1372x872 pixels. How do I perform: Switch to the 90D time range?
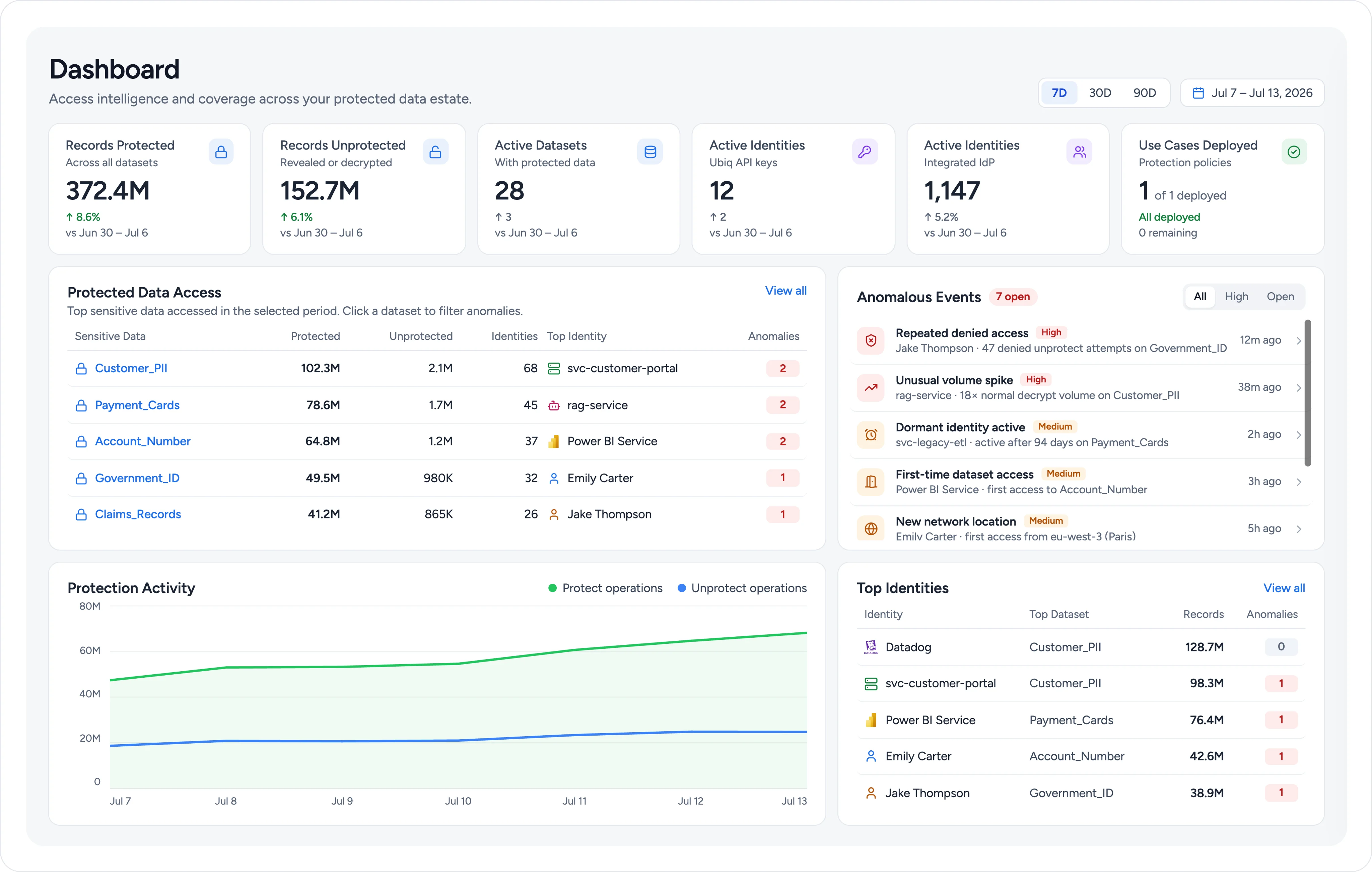click(1144, 93)
